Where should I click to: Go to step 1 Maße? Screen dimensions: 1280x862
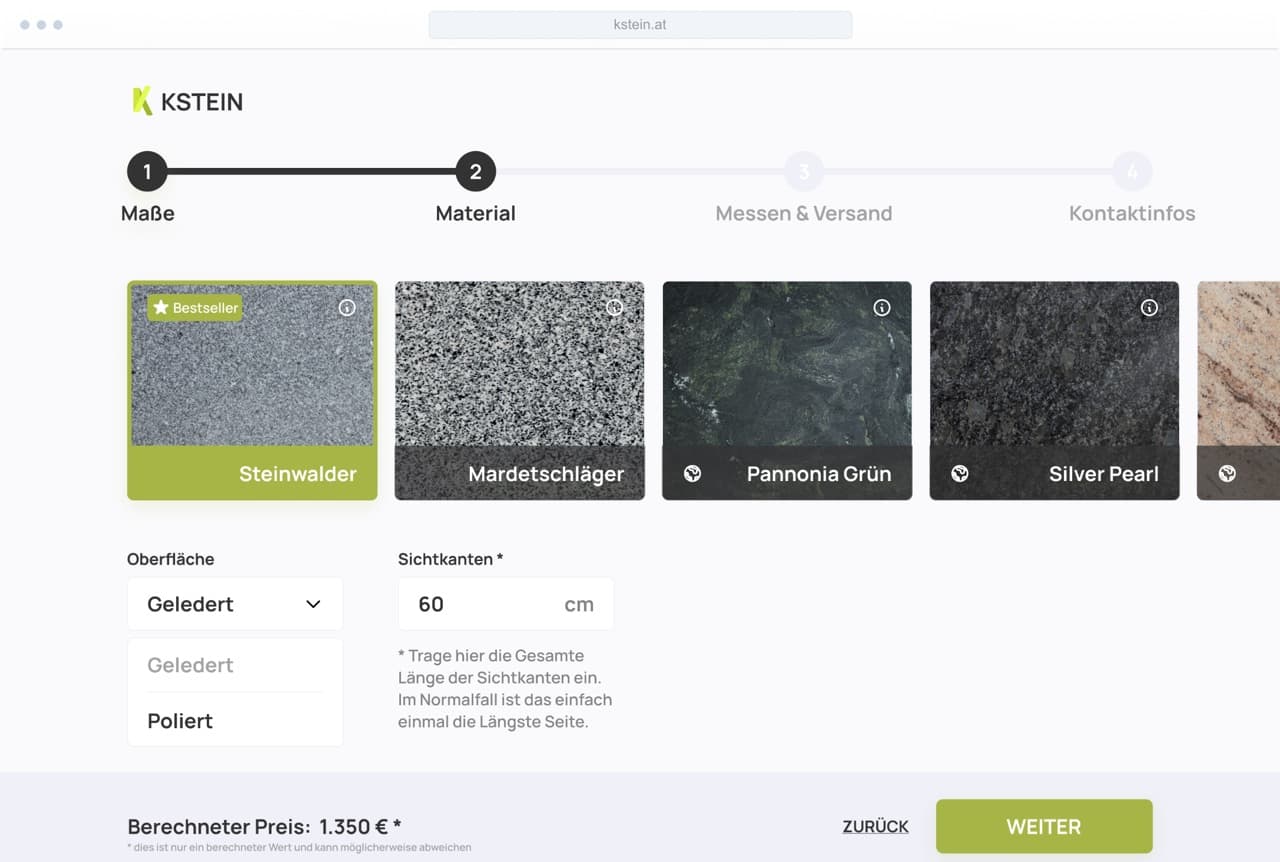[x=147, y=172]
